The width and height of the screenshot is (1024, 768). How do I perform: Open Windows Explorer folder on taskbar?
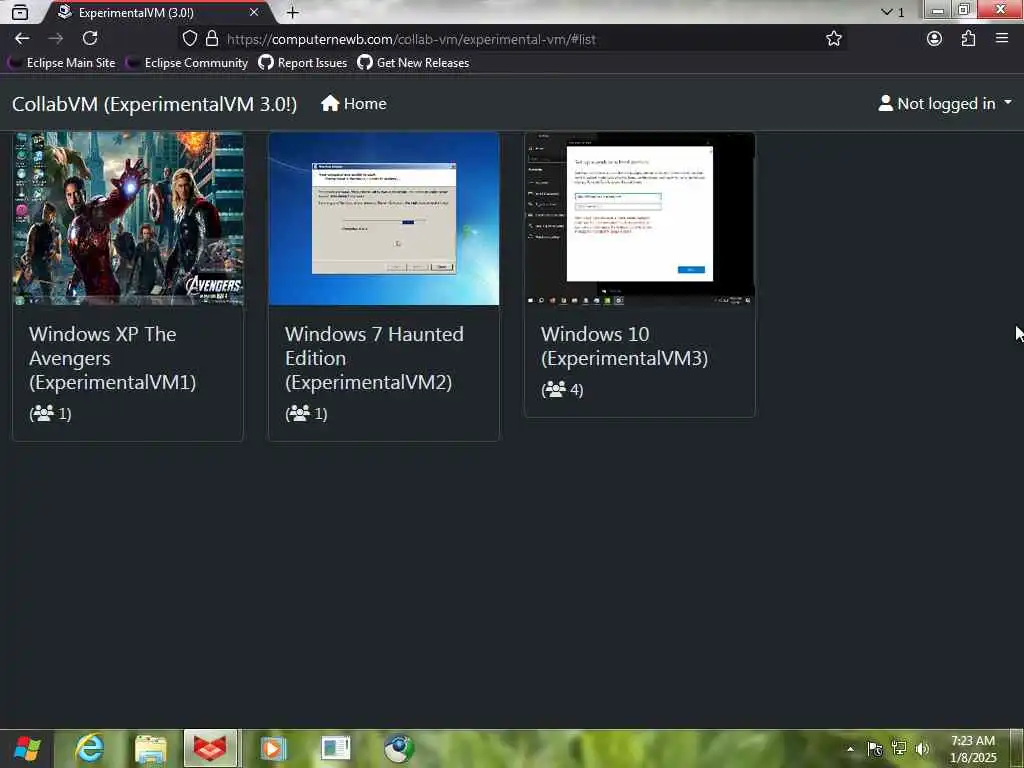[x=151, y=749]
